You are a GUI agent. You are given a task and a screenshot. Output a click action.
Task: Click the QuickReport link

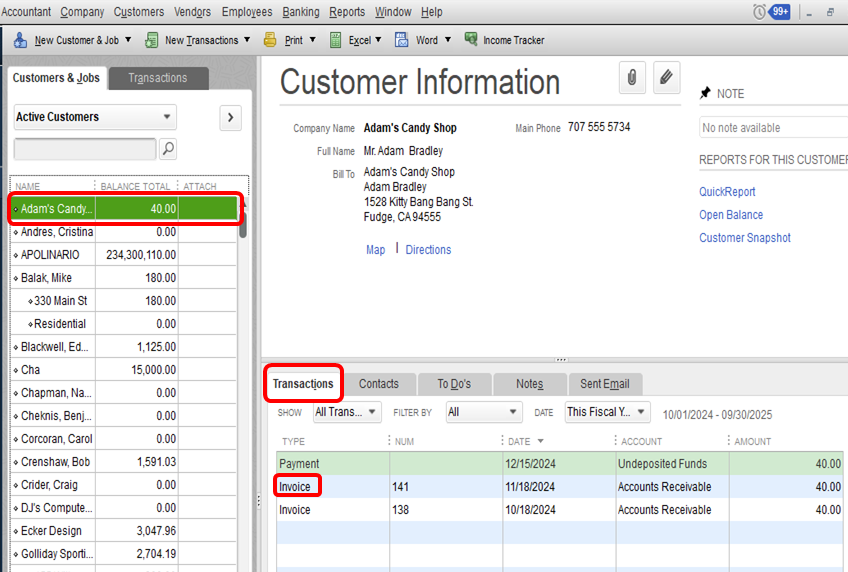(x=727, y=192)
